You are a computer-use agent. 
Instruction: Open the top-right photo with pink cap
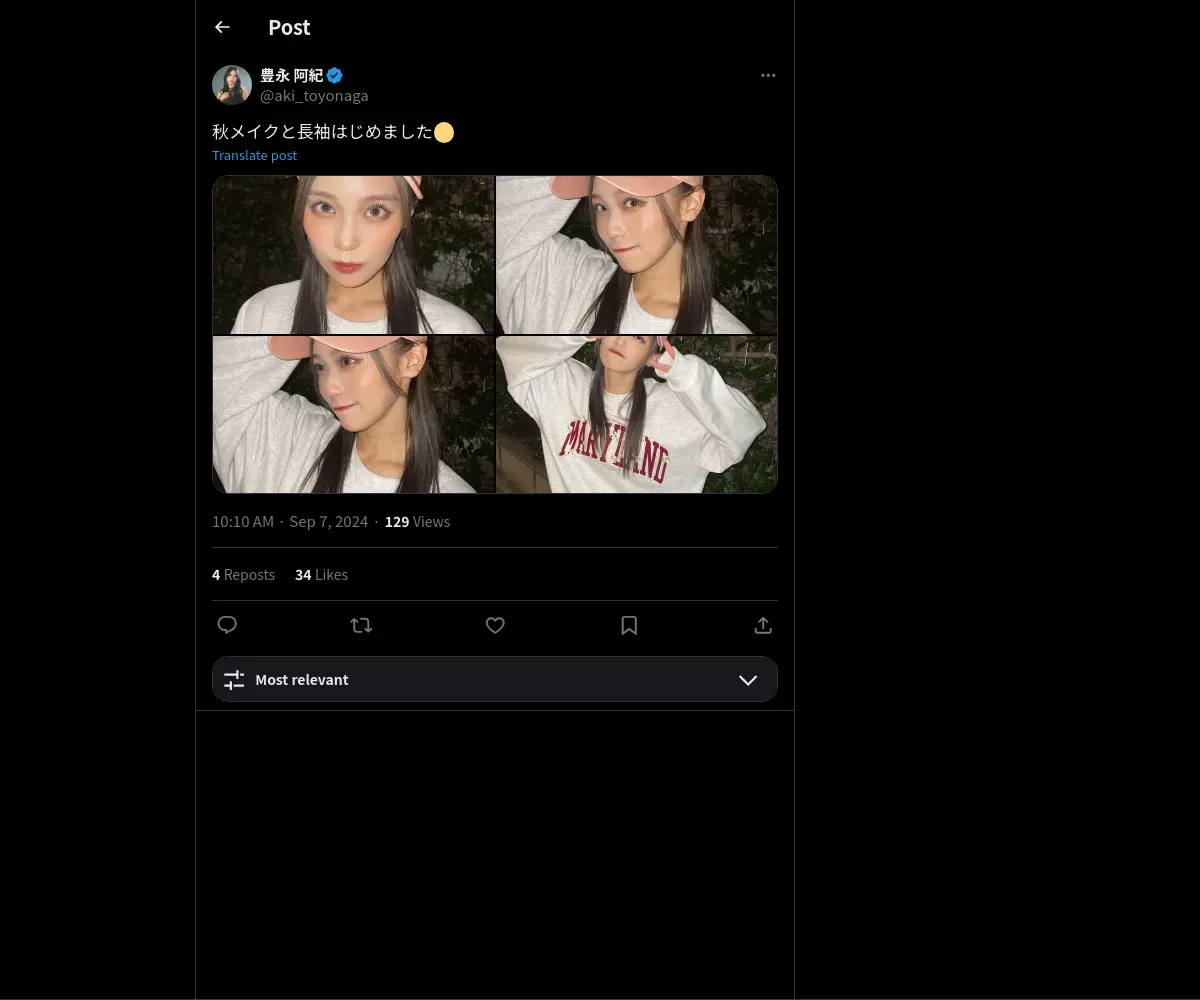(637, 255)
